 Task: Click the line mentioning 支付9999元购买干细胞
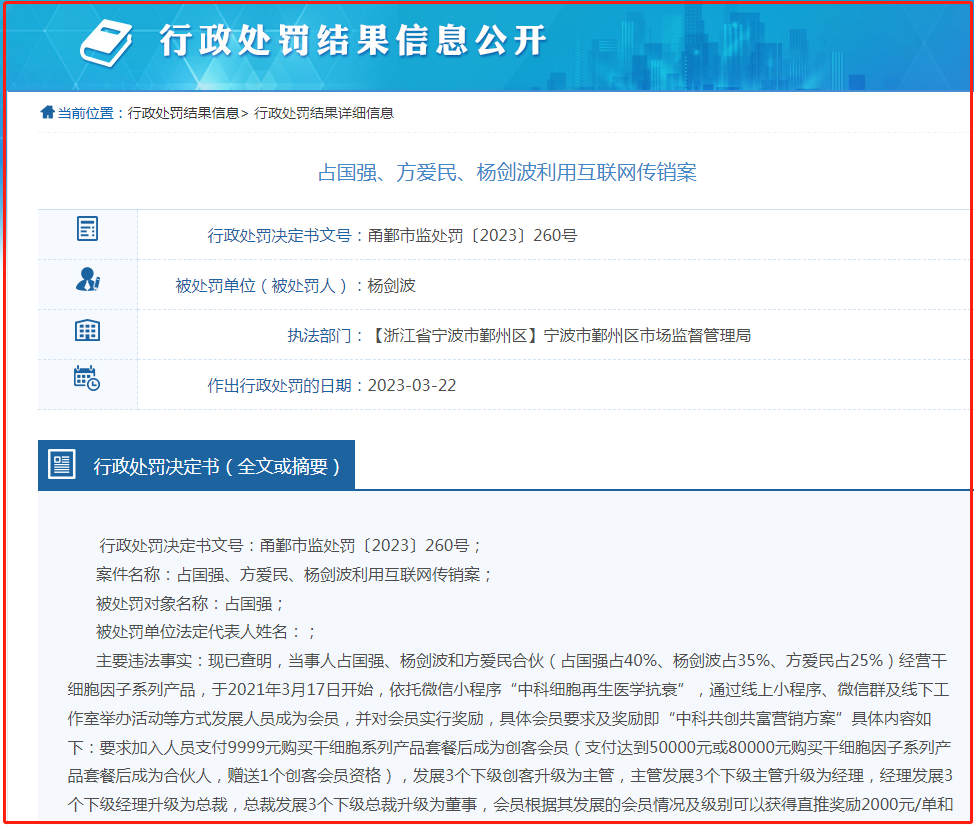[509, 747]
